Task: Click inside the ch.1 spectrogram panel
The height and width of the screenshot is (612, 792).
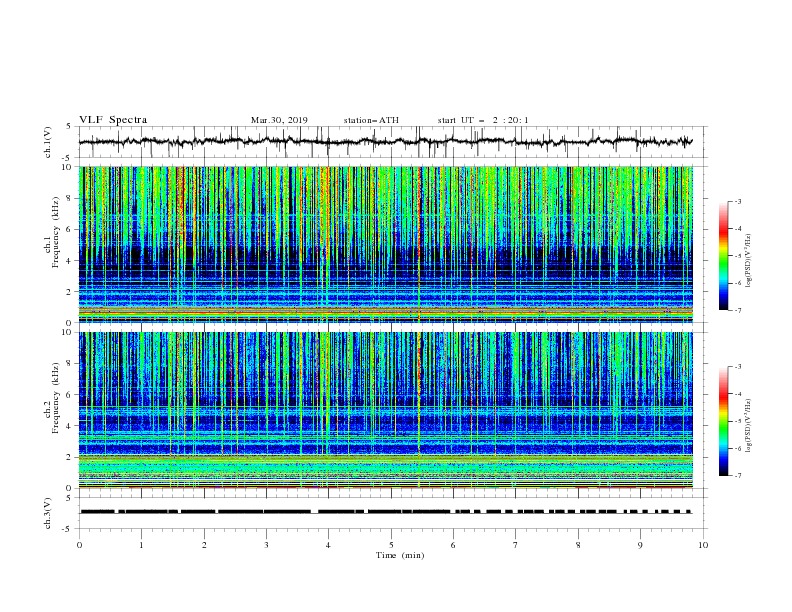Action: pos(386,244)
